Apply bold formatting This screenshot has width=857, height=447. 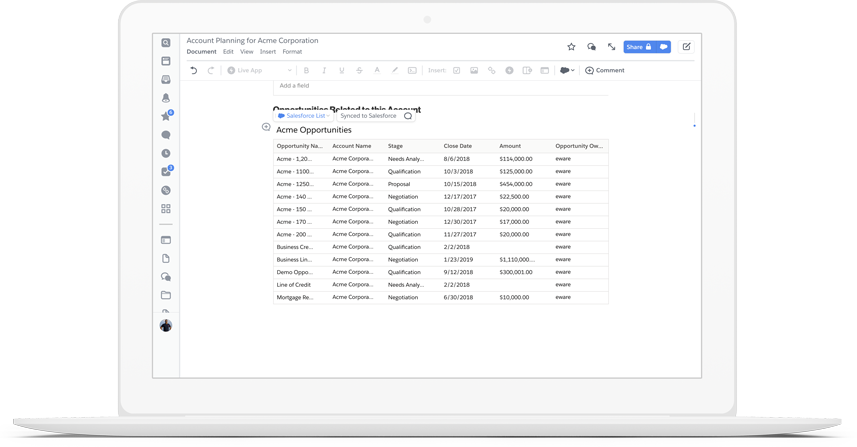307,70
